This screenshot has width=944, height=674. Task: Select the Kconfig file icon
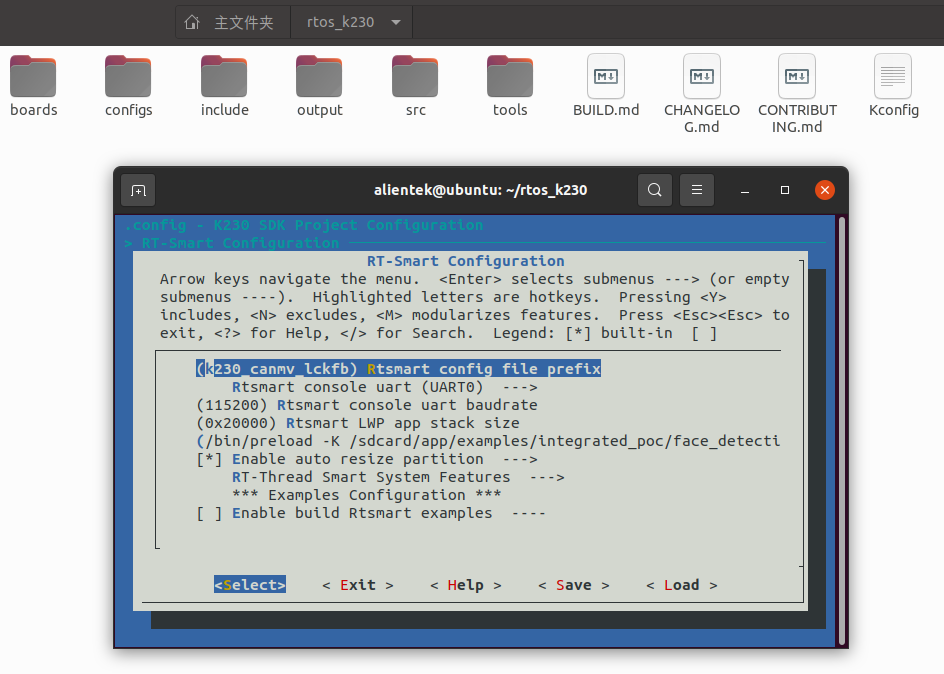click(893, 78)
